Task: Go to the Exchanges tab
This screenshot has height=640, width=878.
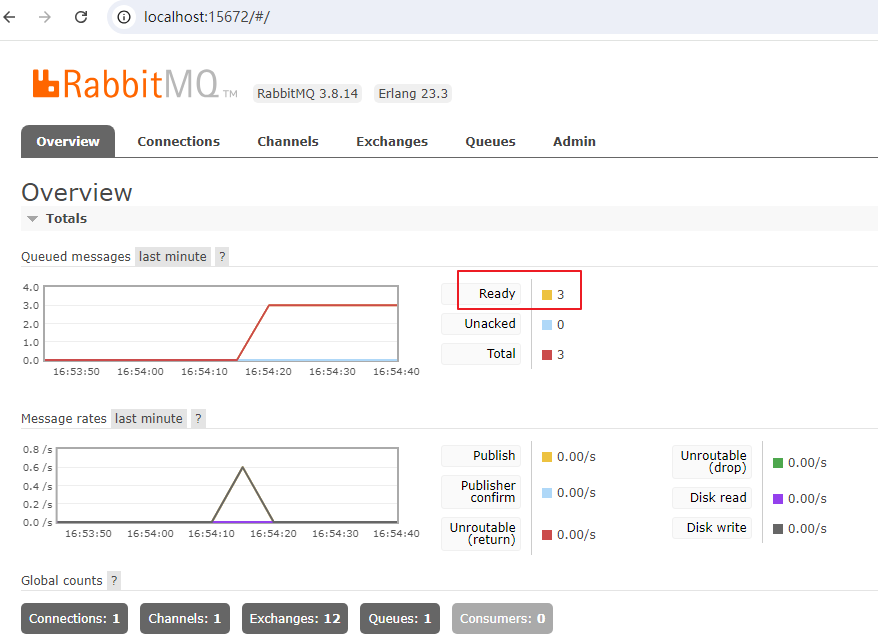Action: click(x=392, y=142)
